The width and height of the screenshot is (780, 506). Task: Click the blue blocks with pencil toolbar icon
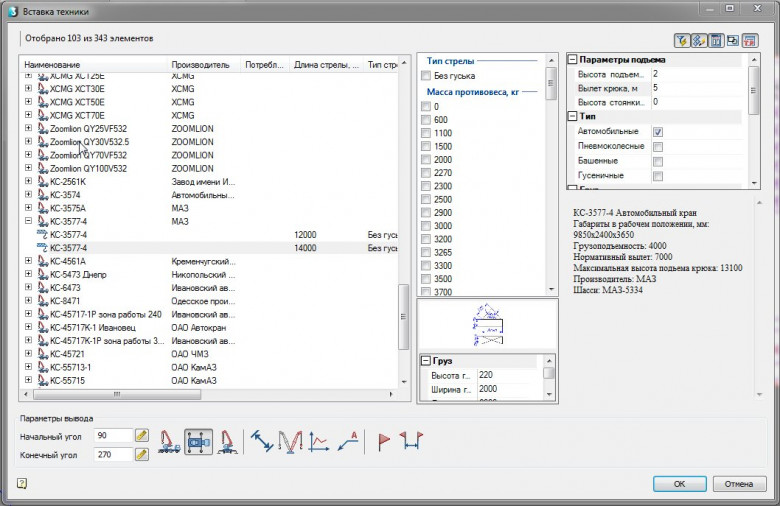(699, 41)
